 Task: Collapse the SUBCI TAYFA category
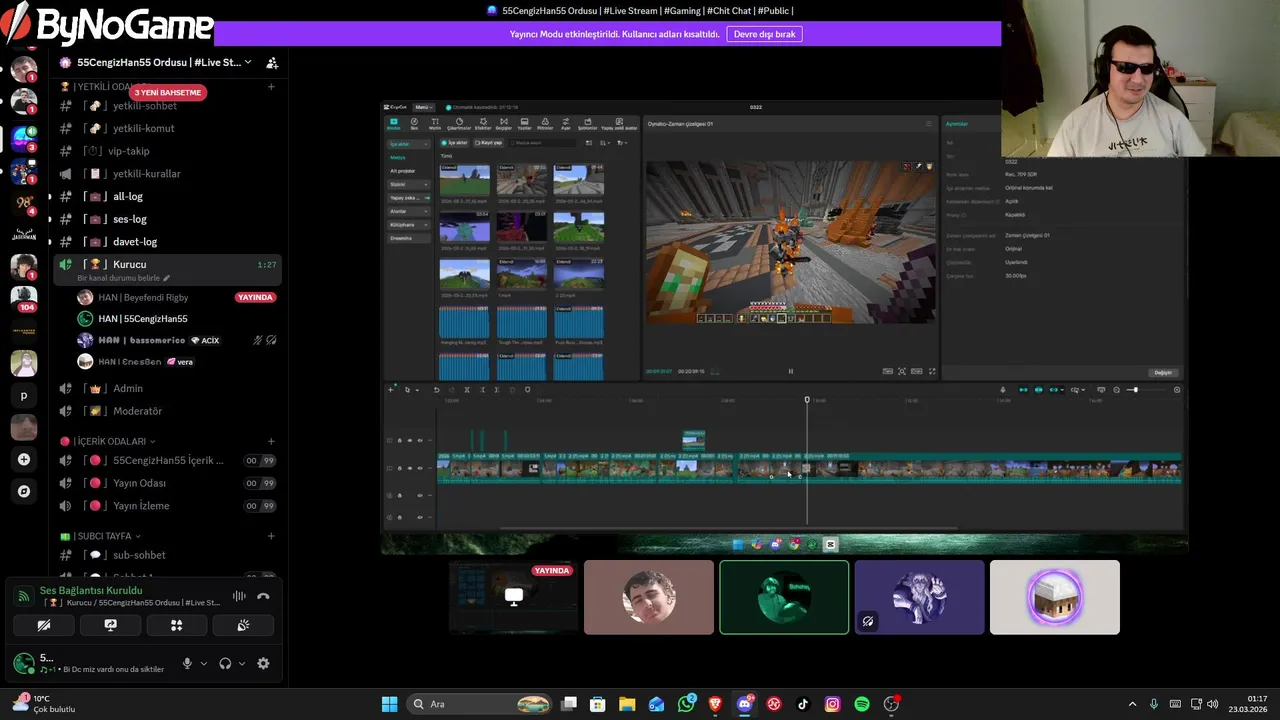[x=100, y=536]
